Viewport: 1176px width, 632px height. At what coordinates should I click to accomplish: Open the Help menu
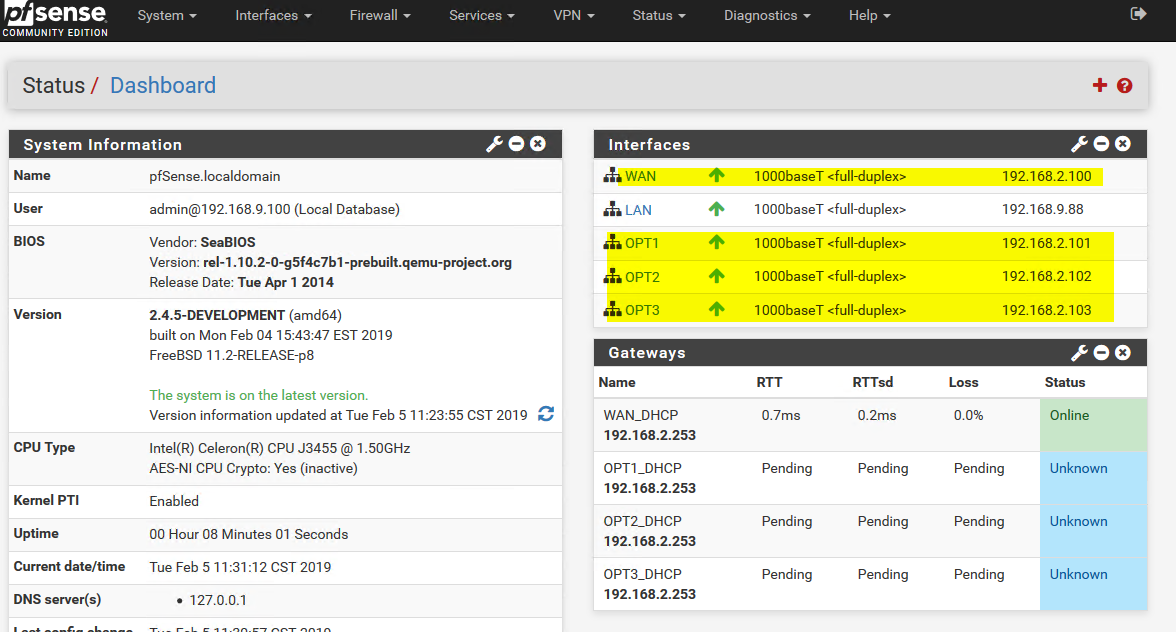[870, 15]
